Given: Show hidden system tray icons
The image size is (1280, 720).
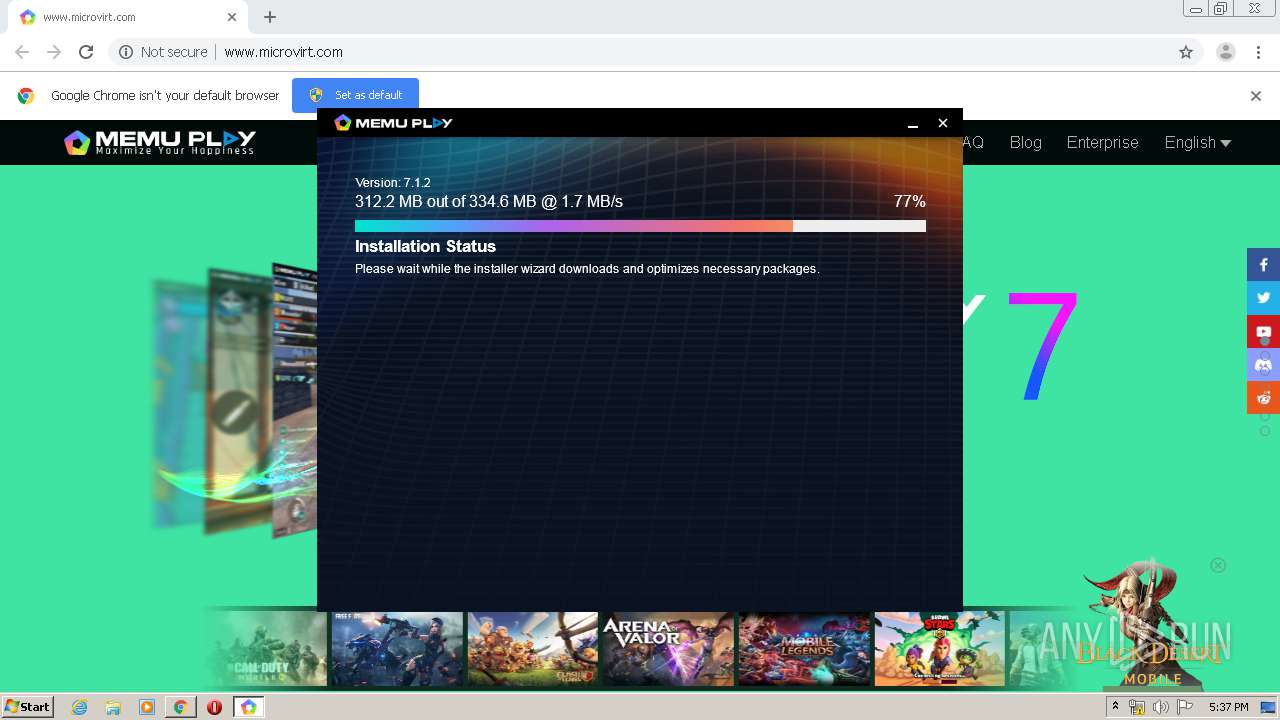Looking at the screenshot, I should click(1115, 707).
